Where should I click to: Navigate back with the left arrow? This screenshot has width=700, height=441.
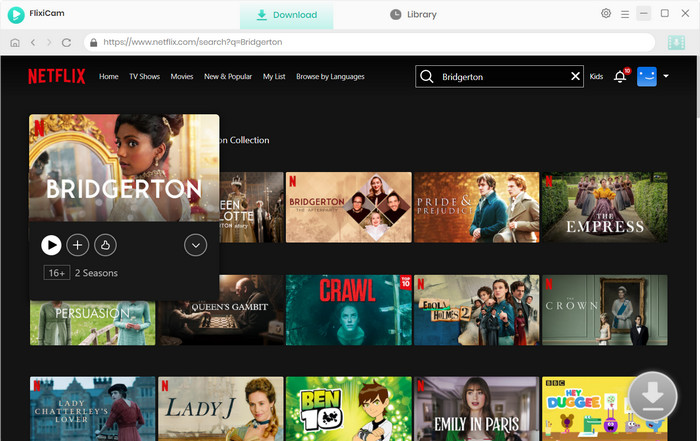click(33, 42)
